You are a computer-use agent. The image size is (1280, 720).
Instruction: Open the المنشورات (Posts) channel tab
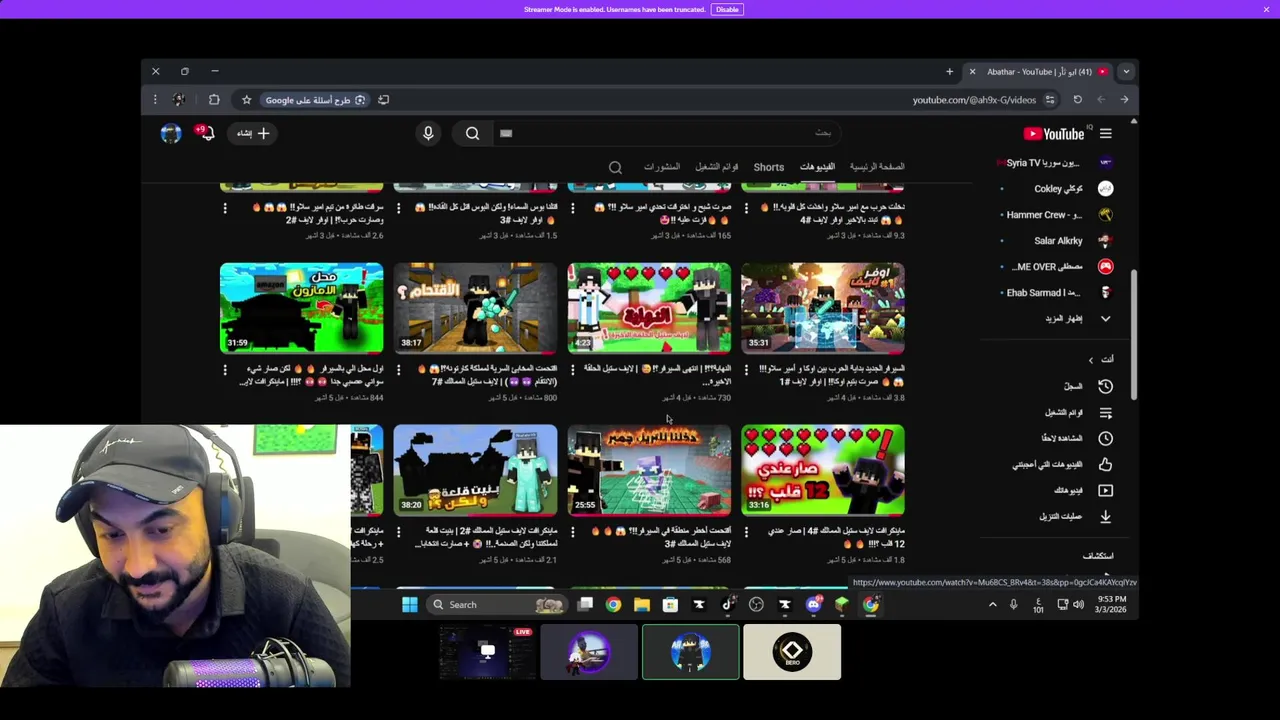[x=662, y=167]
